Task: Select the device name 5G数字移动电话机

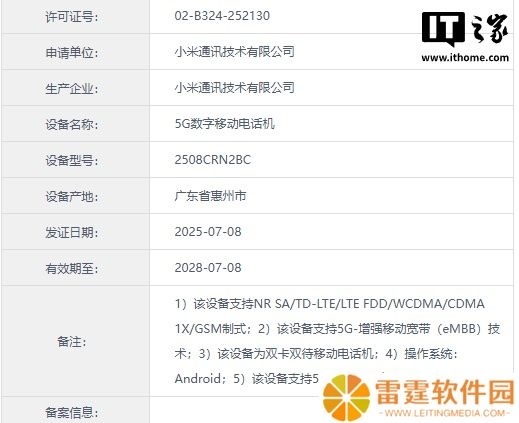Action: coord(225,124)
